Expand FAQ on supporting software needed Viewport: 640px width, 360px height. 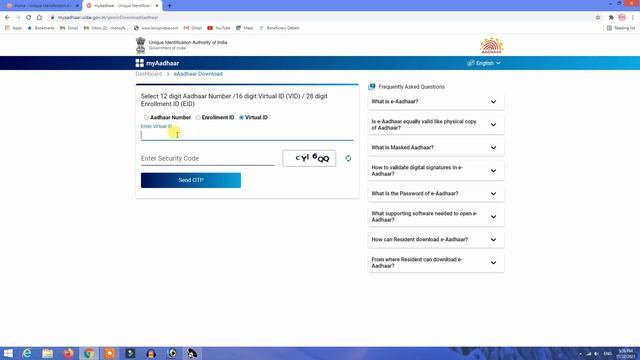tap(436, 216)
